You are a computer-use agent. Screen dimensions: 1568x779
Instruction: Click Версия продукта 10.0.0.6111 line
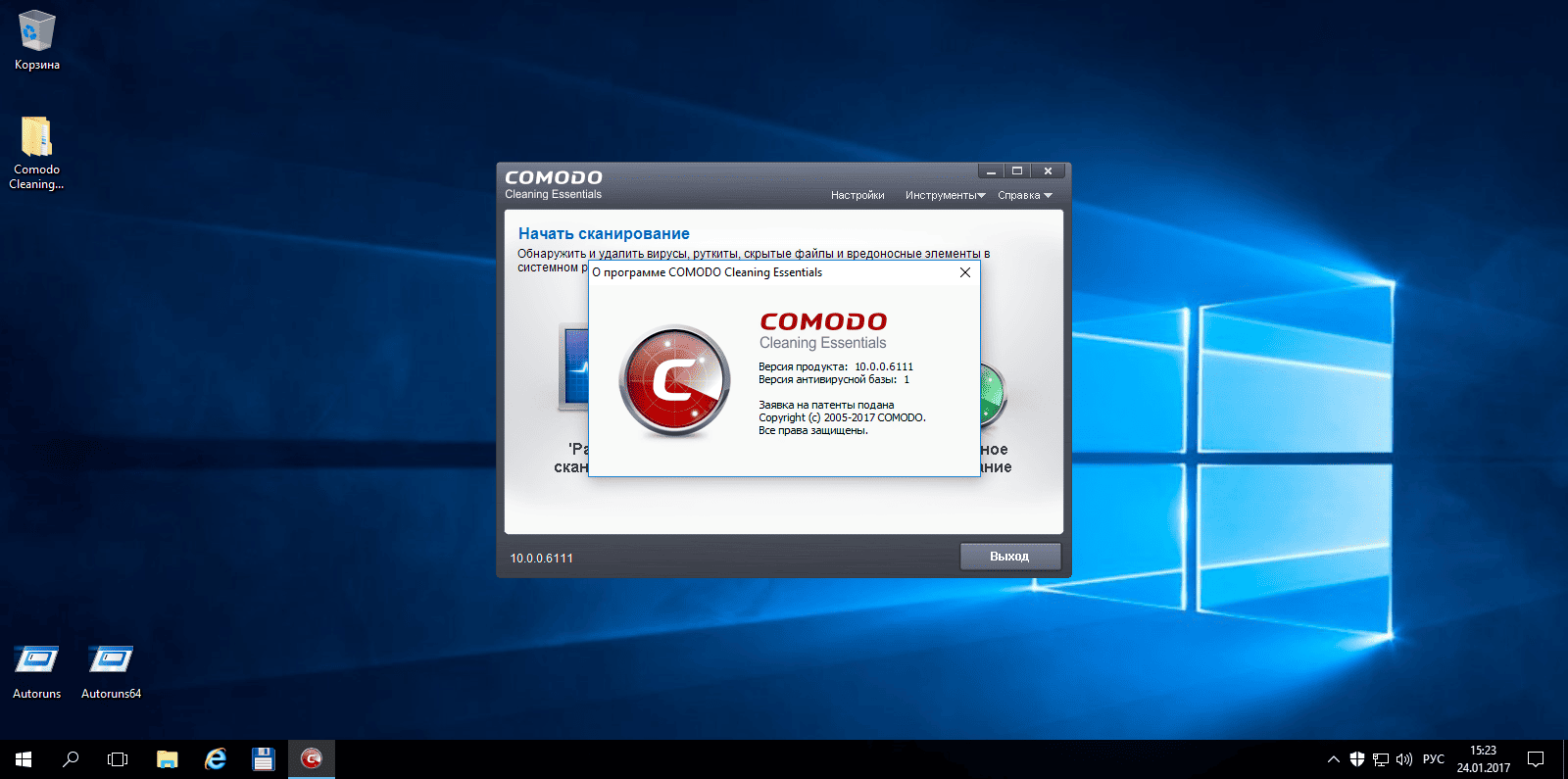pyautogui.click(x=835, y=366)
